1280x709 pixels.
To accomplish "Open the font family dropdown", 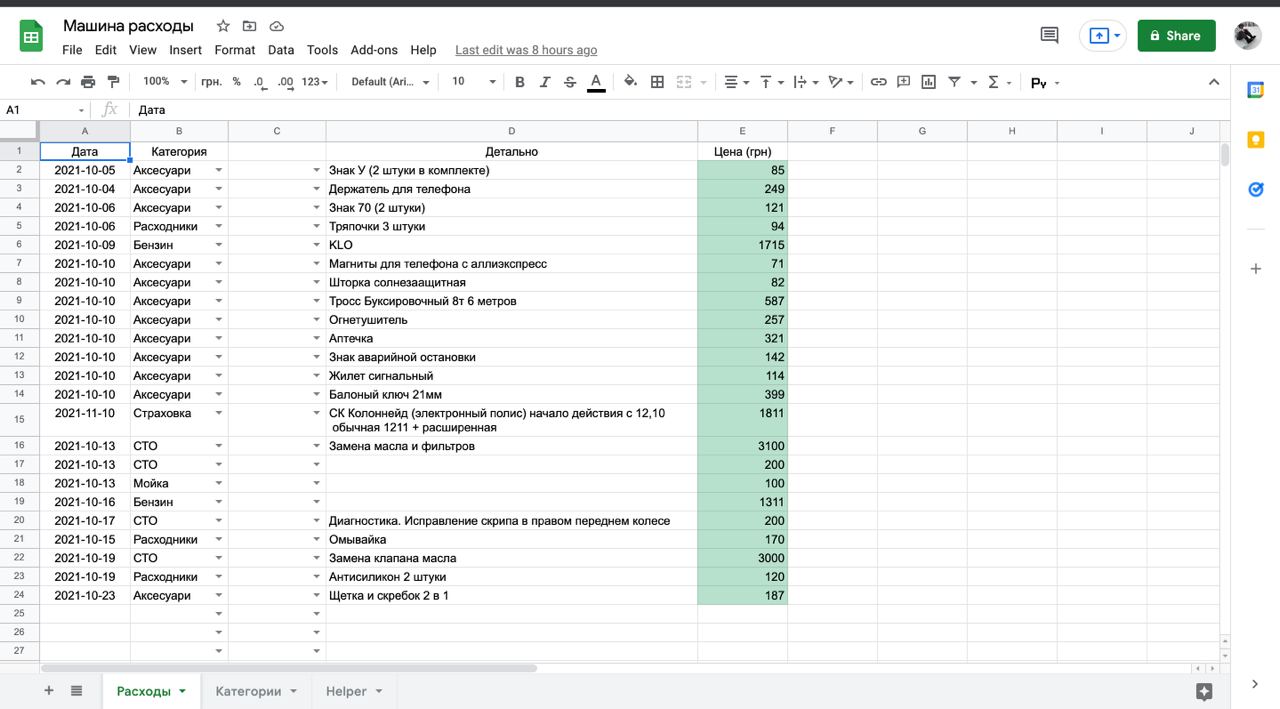I will pos(390,82).
